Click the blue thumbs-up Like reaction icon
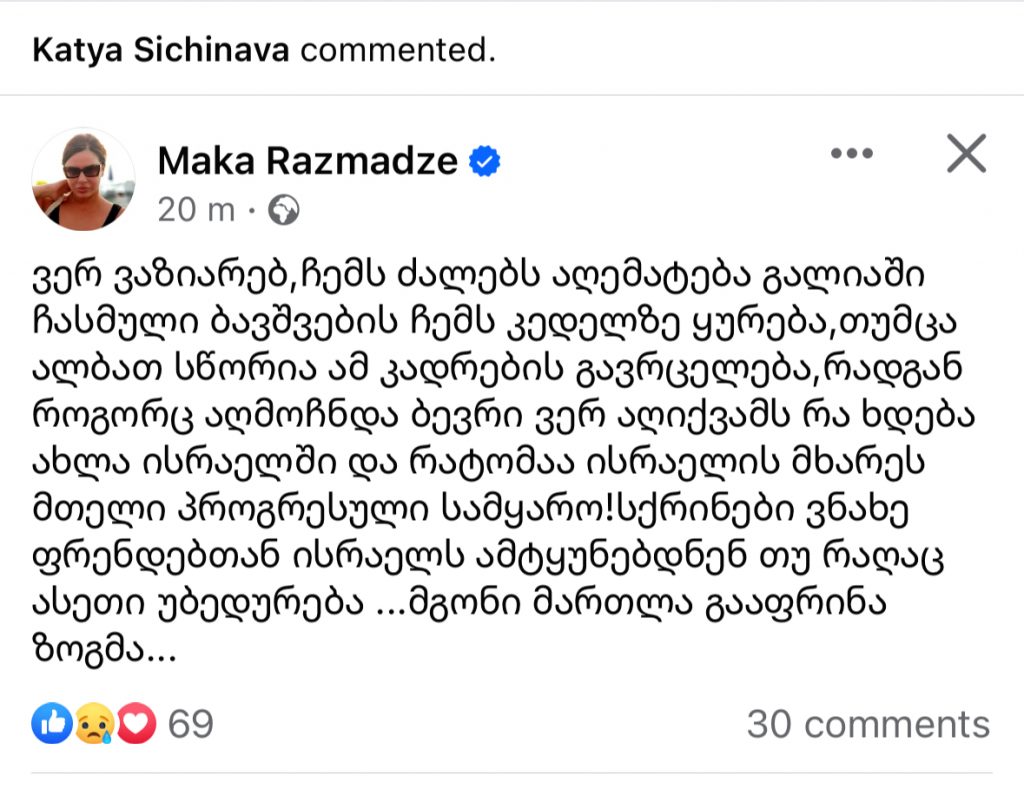The height and width of the screenshot is (789, 1024). 50,723
